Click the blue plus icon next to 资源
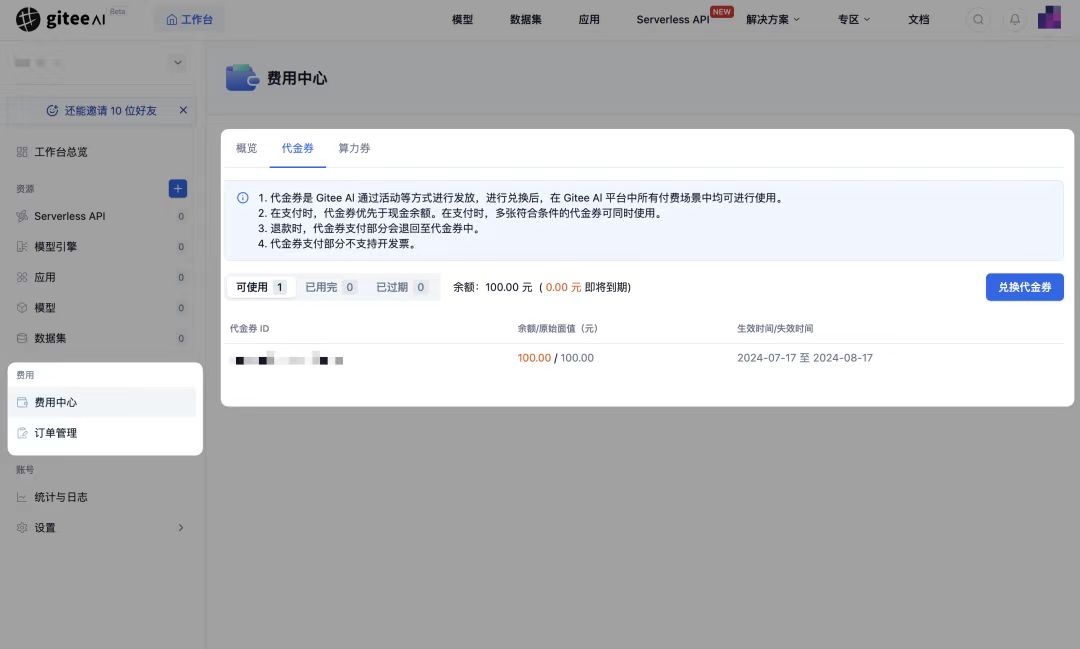 pos(177,188)
